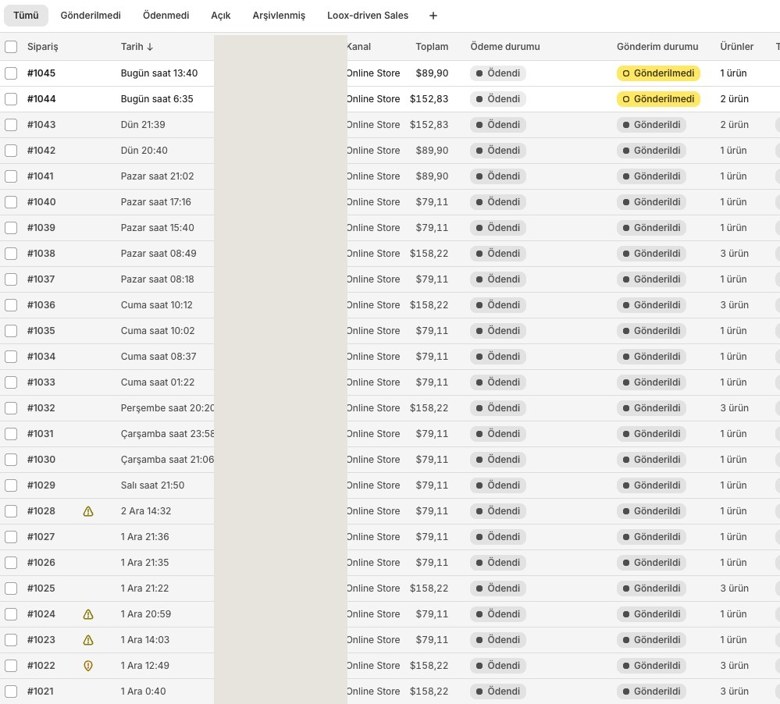Sort by Toplam column header
The height and width of the screenshot is (704, 780).
click(x=432, y=47)
